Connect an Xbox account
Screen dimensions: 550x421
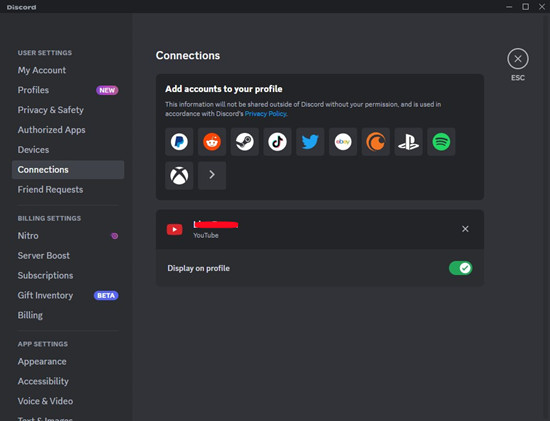179,175
